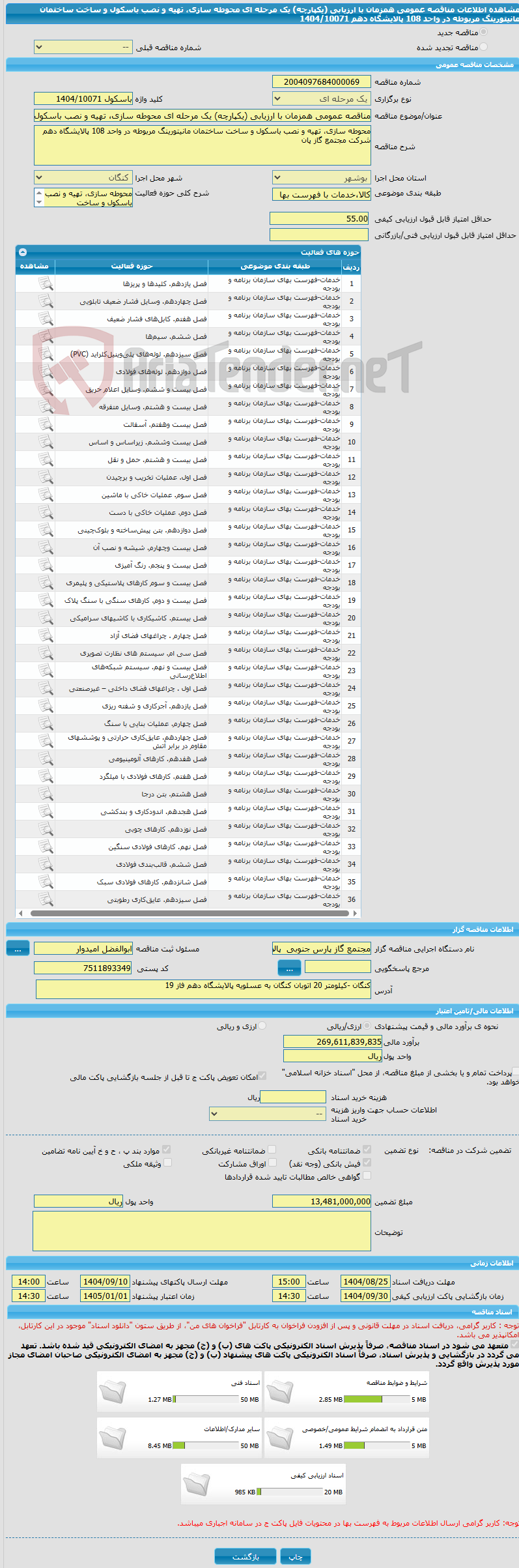Click the بازگشت button

(245, 1557)
